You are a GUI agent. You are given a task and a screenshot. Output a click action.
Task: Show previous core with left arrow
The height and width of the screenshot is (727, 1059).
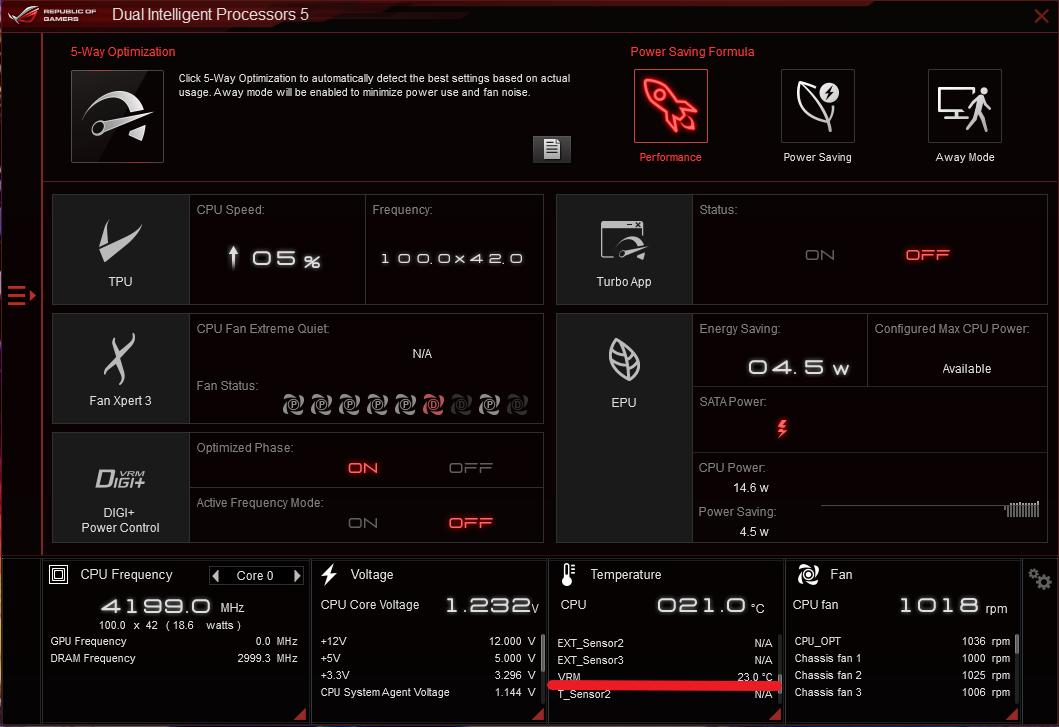(x=216, y=576)
